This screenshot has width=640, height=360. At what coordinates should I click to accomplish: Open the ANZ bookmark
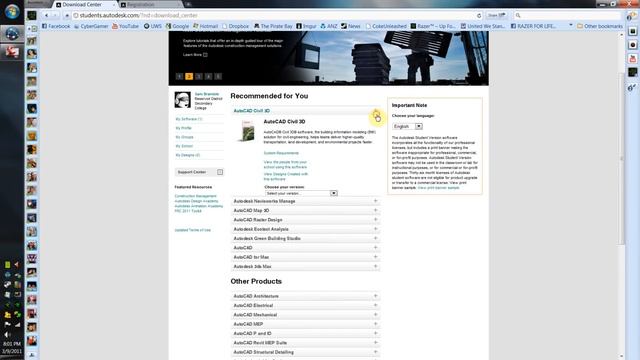click(x=329, y=26)
